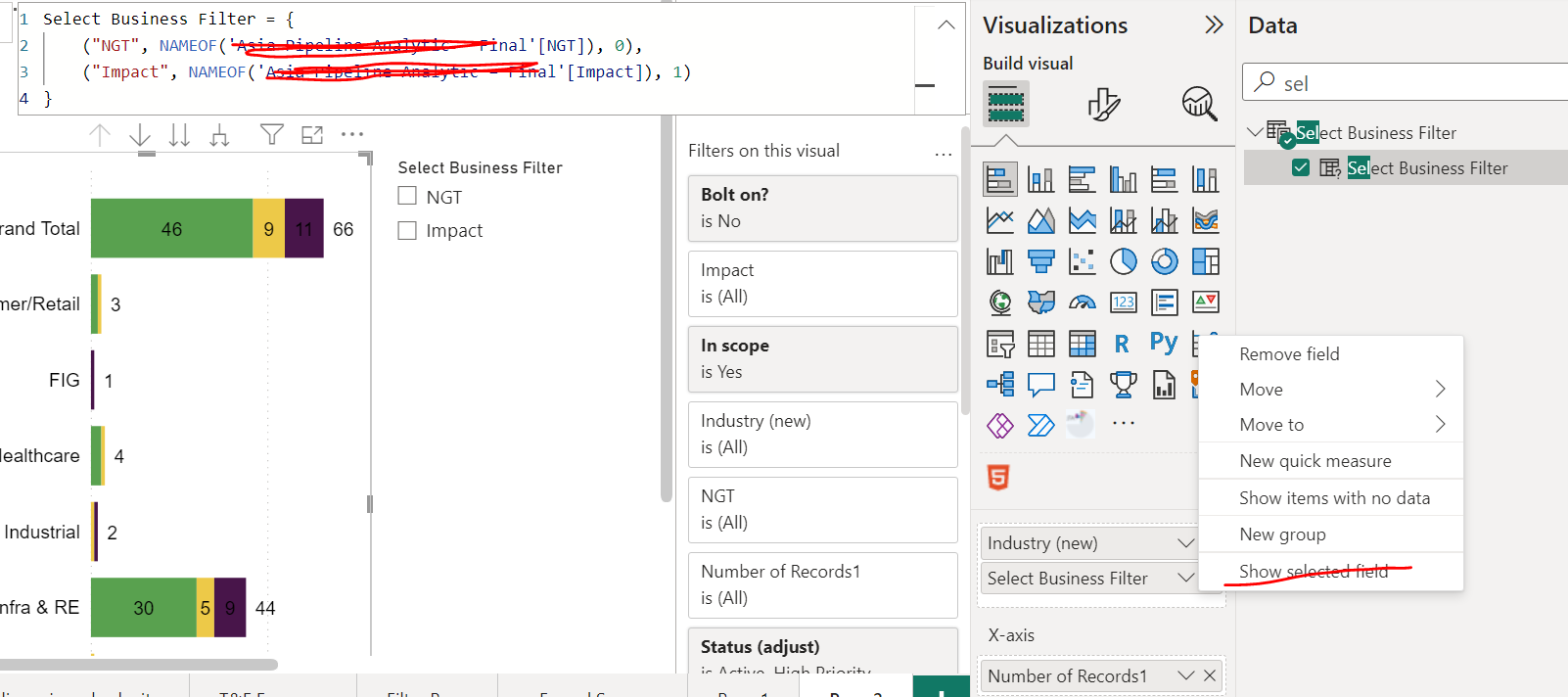The image size is (1568, 697).
Task: Select the paginated report visual
Action: tap(1165, 385)
